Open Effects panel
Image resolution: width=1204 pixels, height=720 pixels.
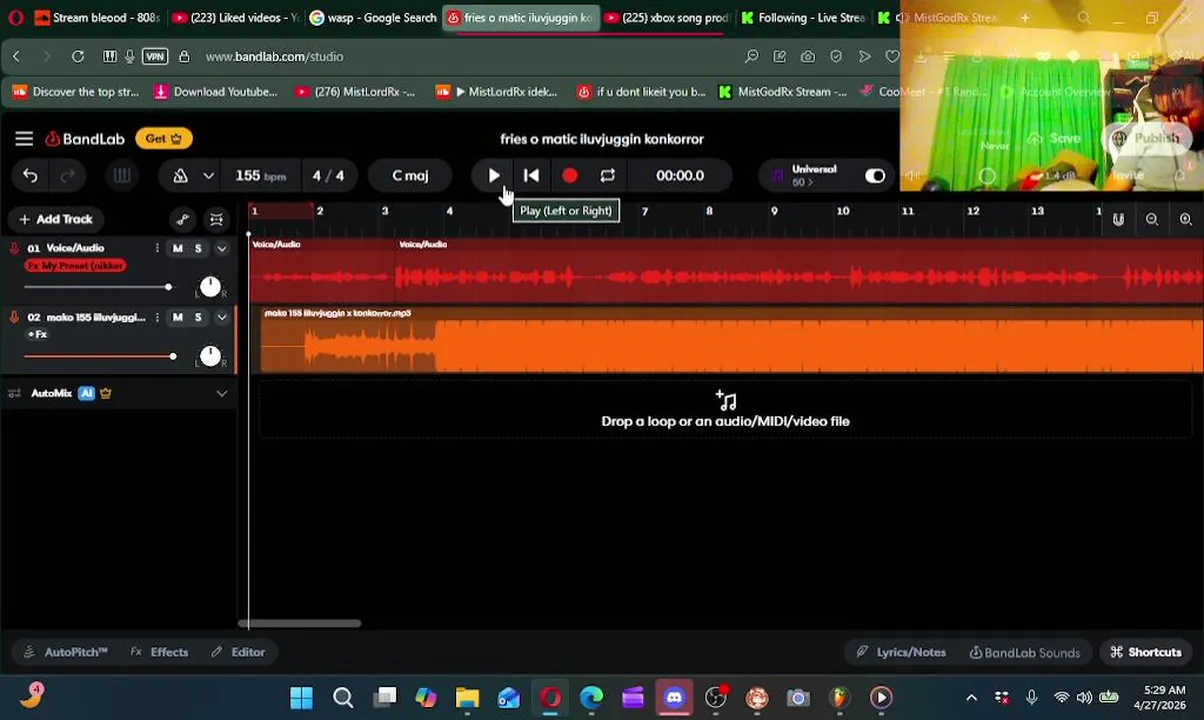(x=159, y=652)
